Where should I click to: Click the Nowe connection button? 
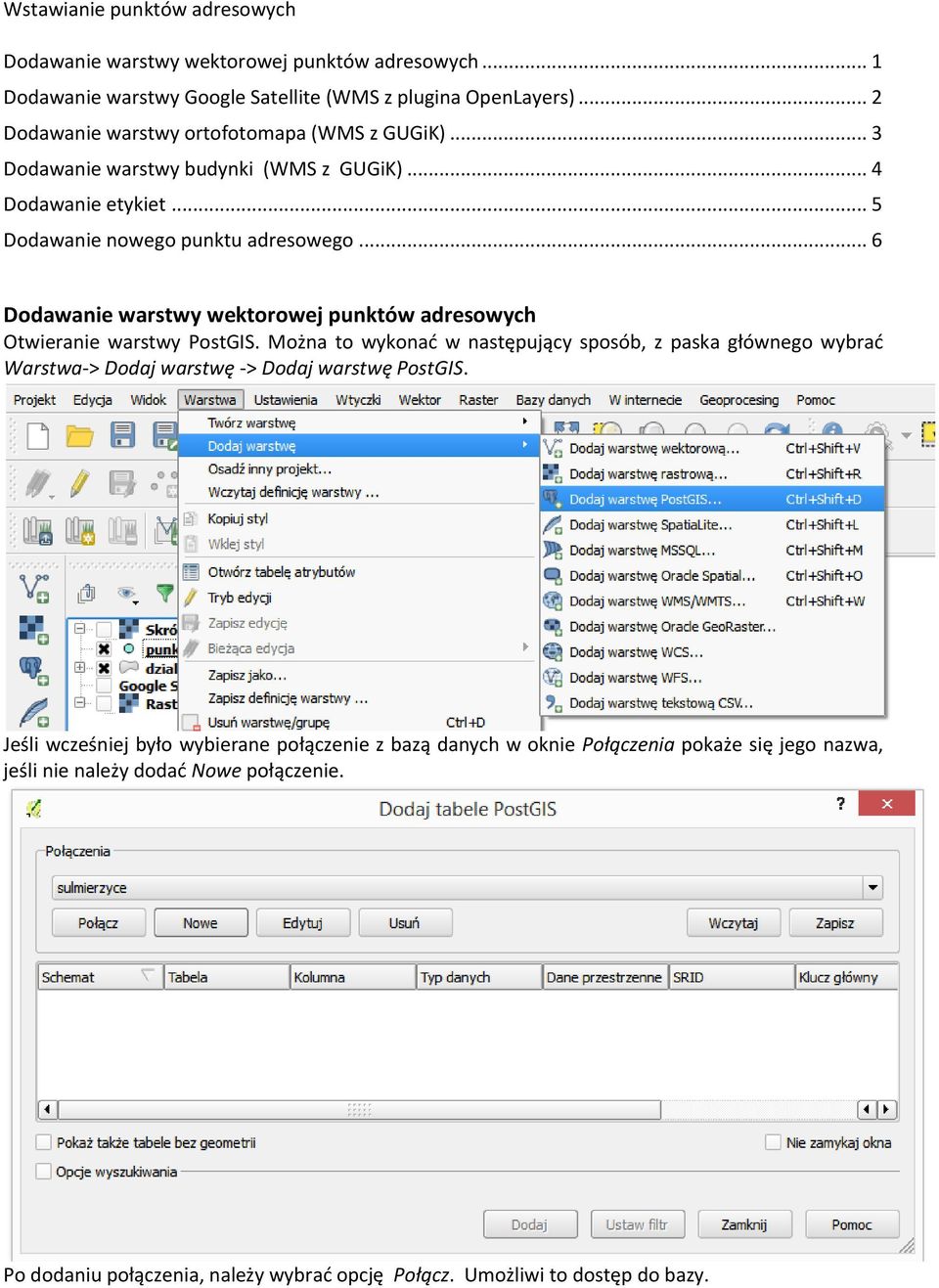[x=201, y=923]
